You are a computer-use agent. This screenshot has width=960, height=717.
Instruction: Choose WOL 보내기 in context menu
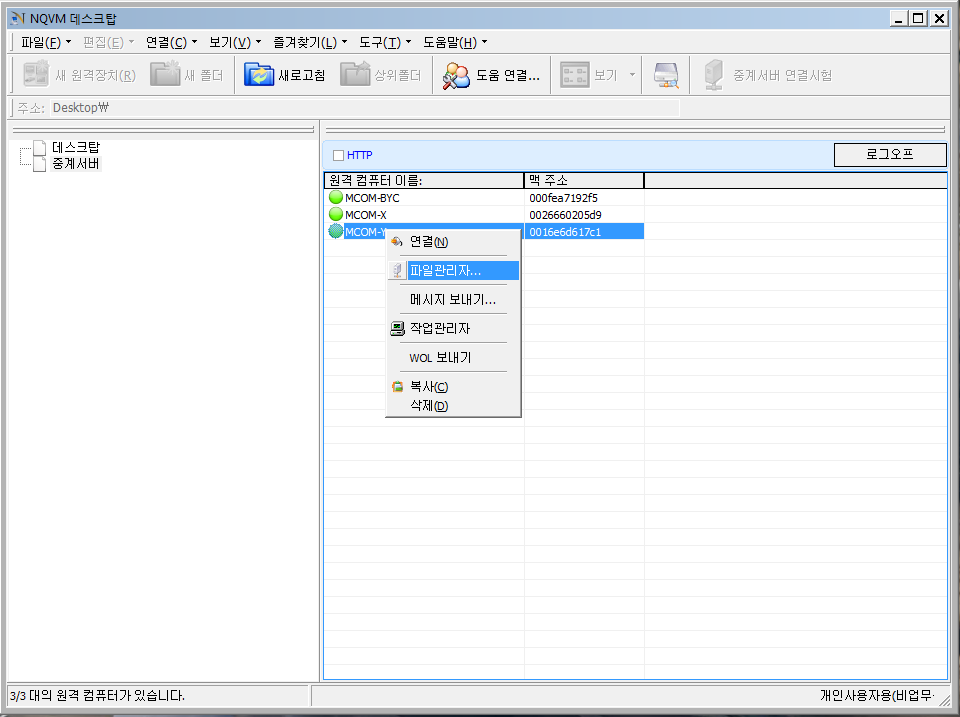tap(453, 358)
